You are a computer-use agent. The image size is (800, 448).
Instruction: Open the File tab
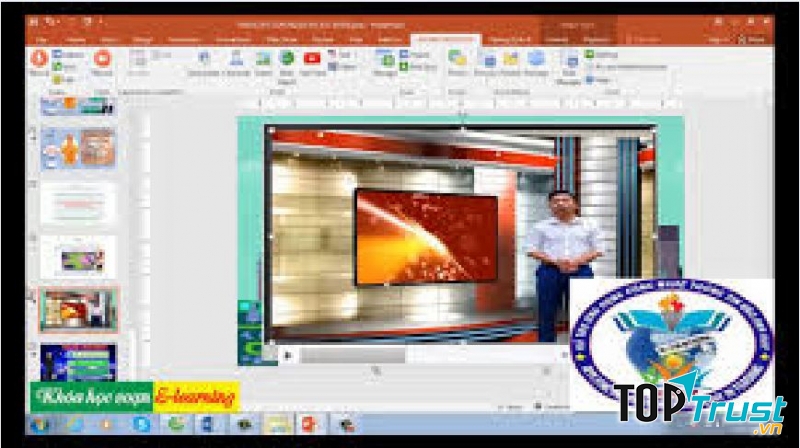click(x=42, y=39)
